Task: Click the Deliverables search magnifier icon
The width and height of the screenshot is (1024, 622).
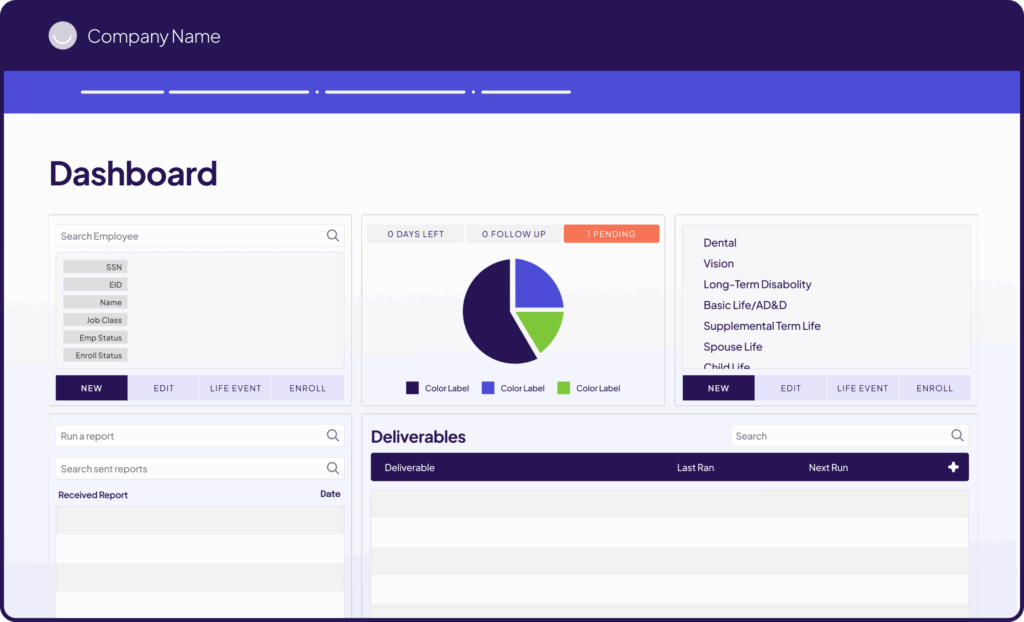Action: point(957,435)
